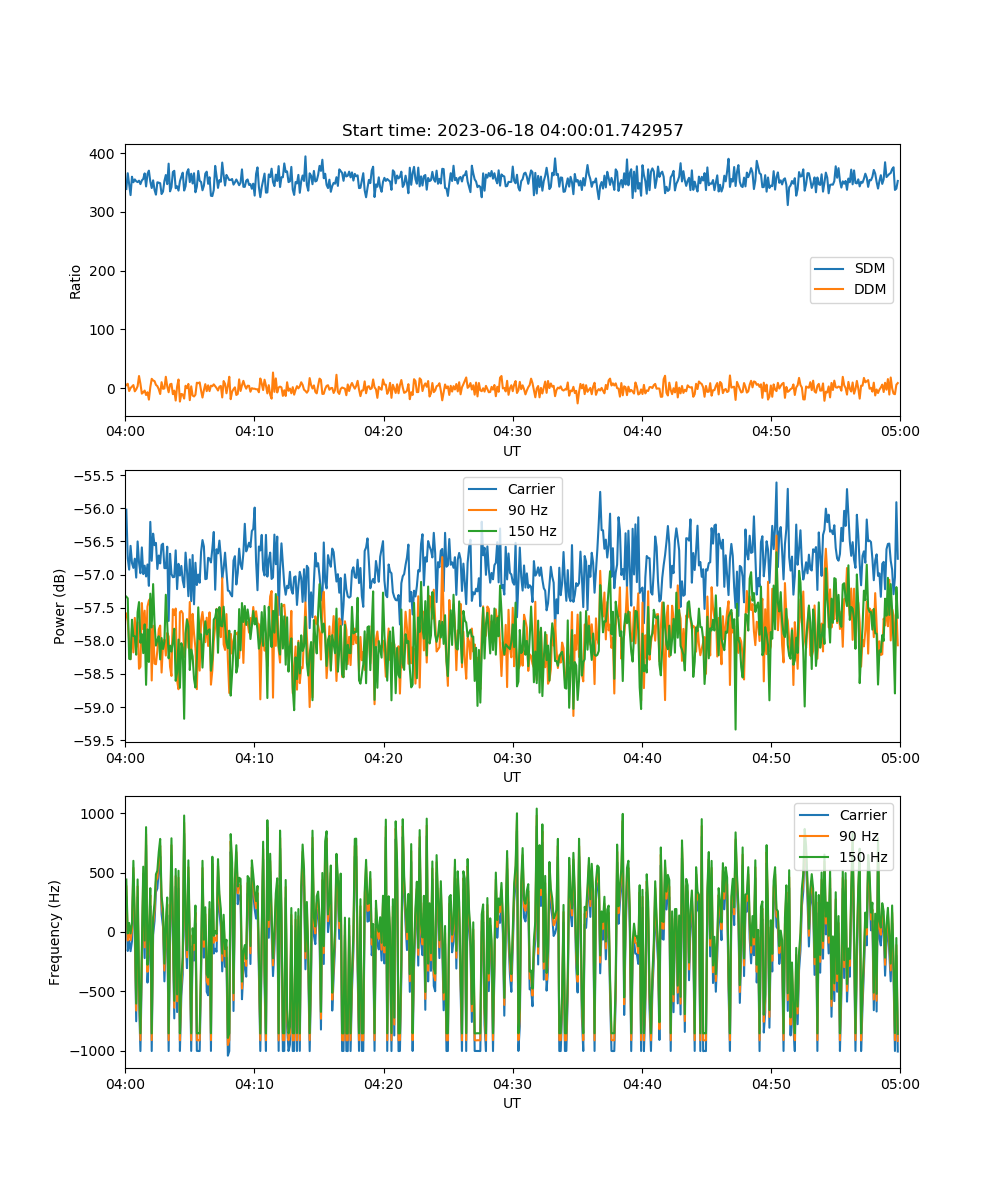Click the '04:00' tick under the Power plot

125,758
